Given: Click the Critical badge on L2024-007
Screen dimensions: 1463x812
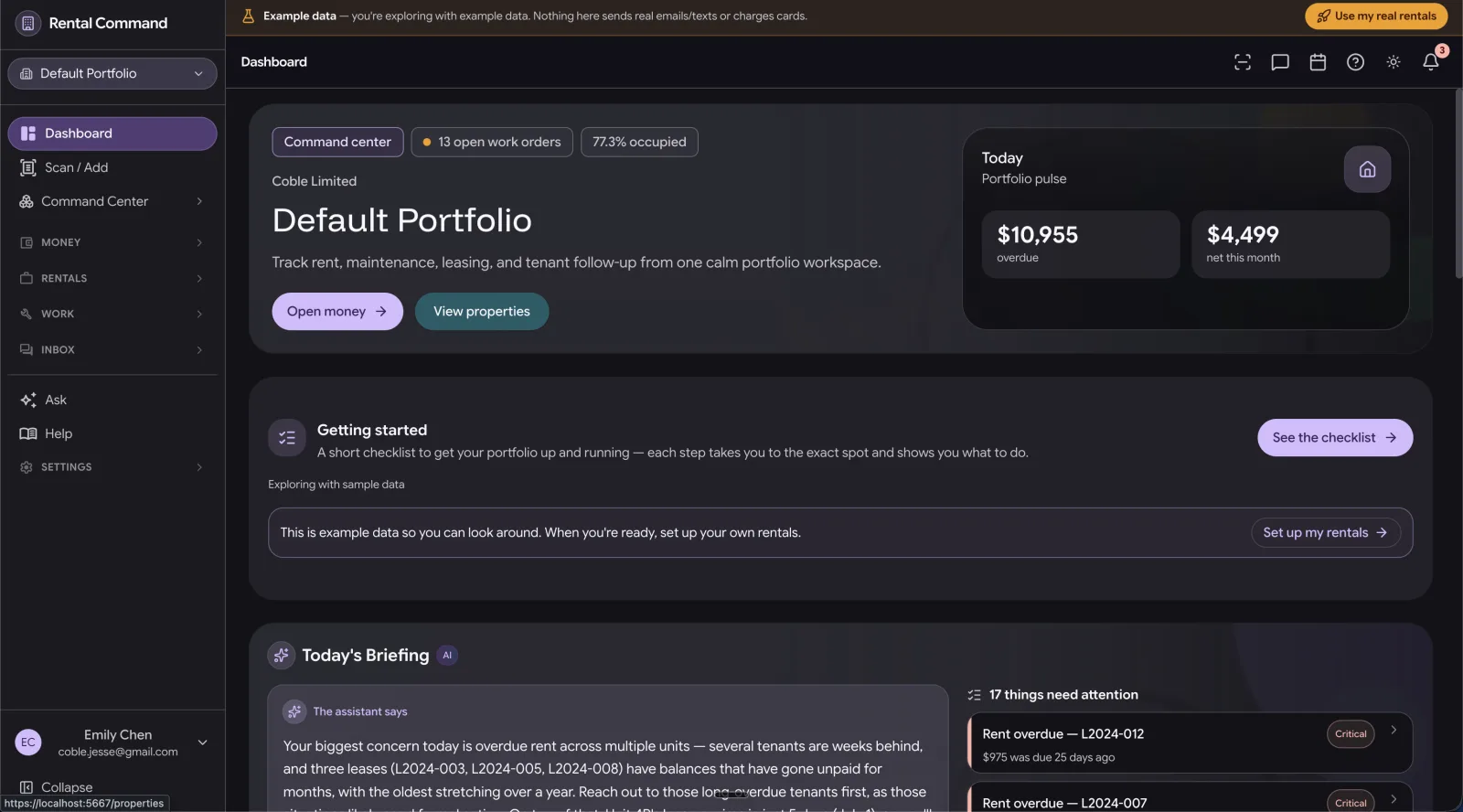Looking at the screenshot, I should pyautogui.click(x=1351, y=802).
